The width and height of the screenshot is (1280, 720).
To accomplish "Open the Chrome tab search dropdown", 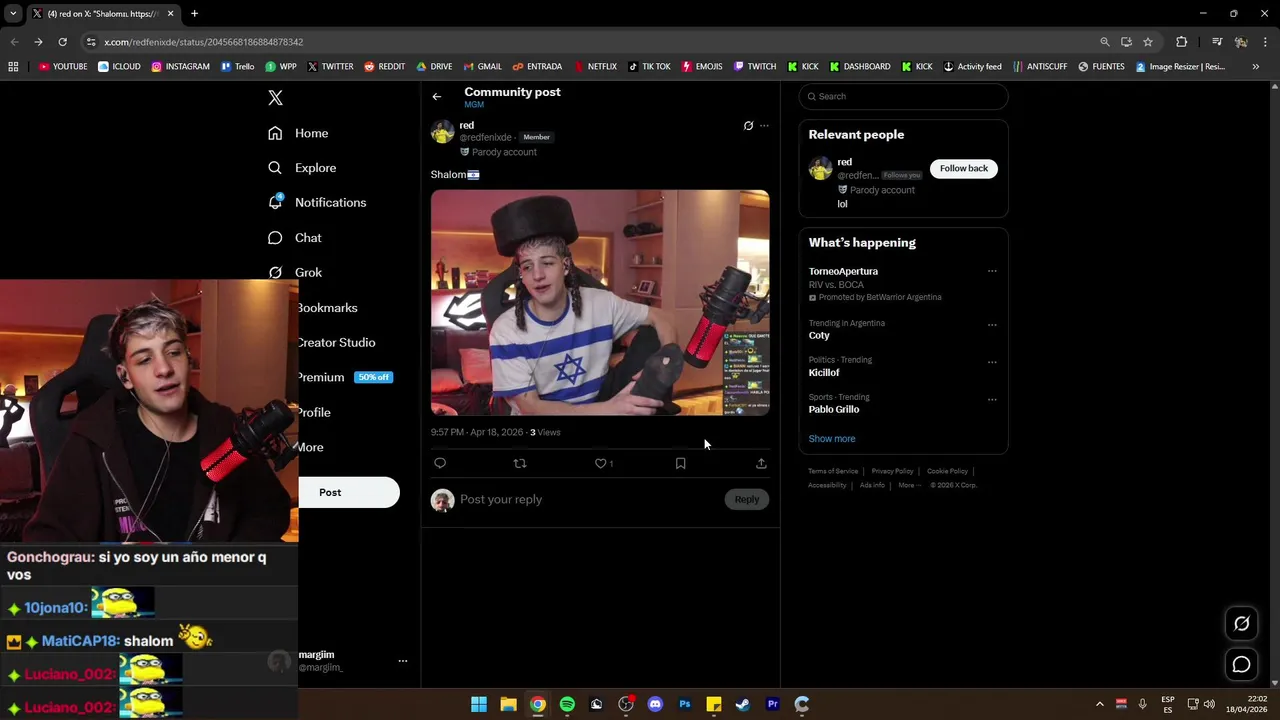I will [x=13, y=14].
